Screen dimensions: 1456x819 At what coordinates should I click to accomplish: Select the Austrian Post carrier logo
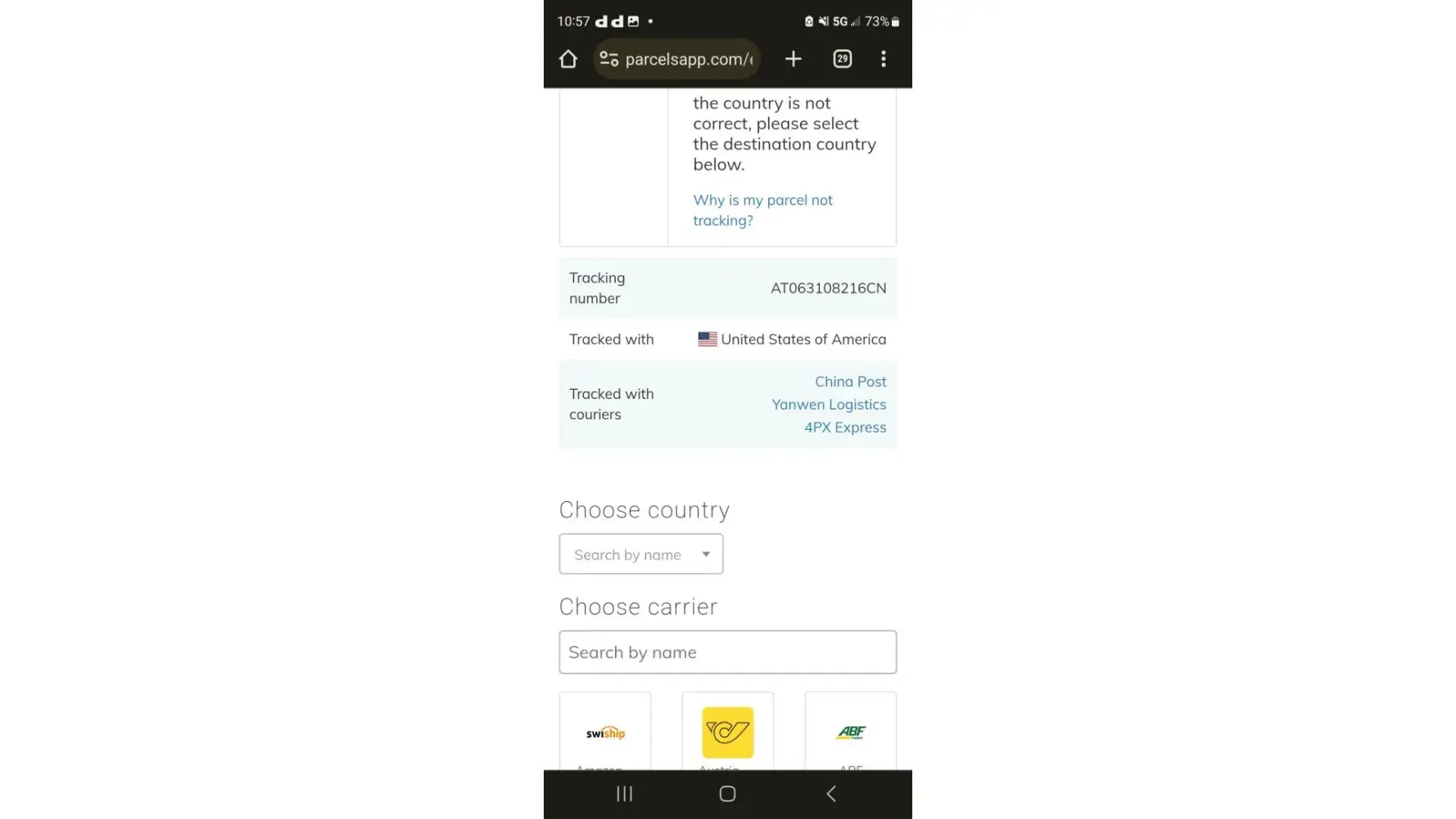727,732
